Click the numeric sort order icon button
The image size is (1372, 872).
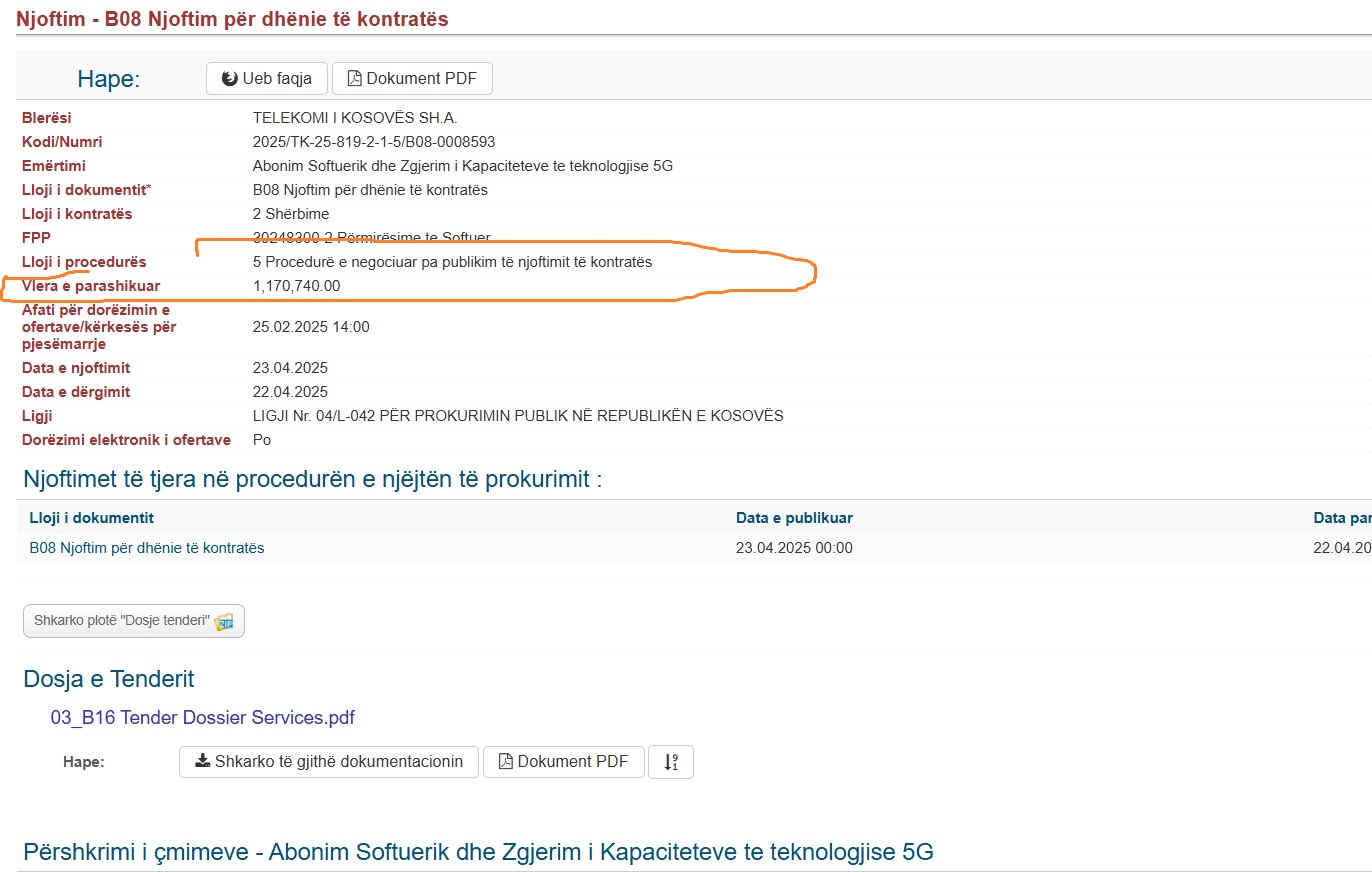(x=671, y=762)
